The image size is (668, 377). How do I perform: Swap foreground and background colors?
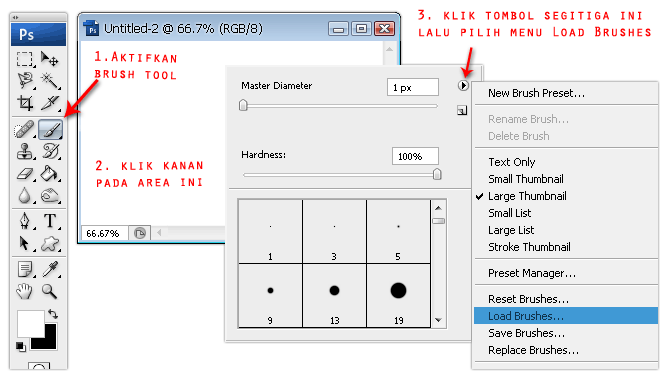pos(53,314)
